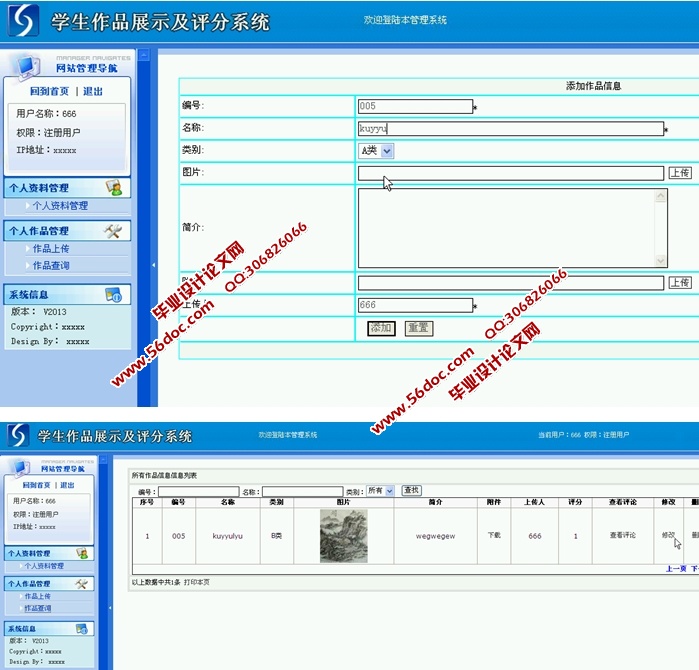
Task: Open the underlined 作品查询 item on the work list page
Action: tap(37, 608)
